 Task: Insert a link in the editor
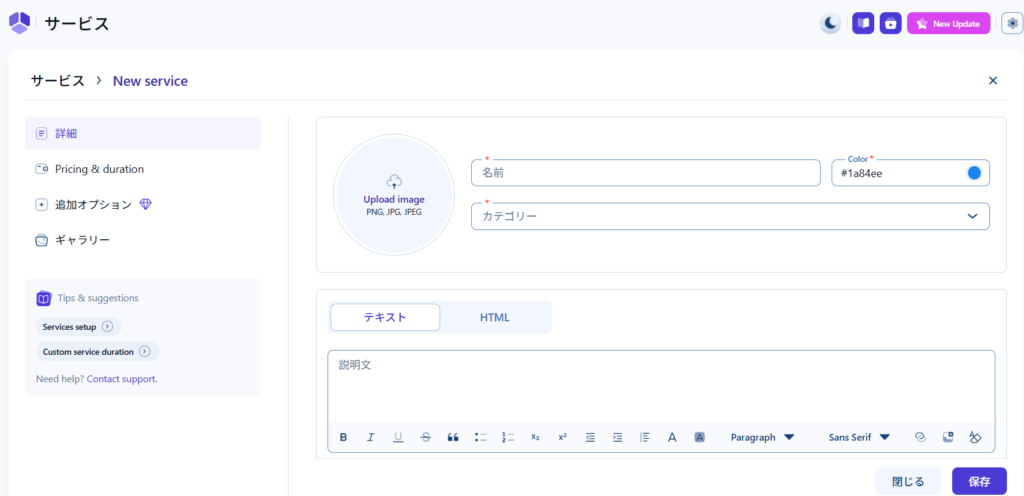pyautogui.click(x=920, y=437)
